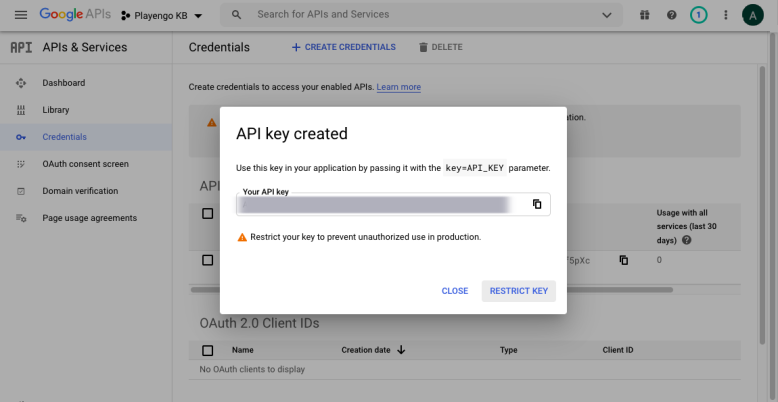Click the vertical page scrollbar

point(763,204)
